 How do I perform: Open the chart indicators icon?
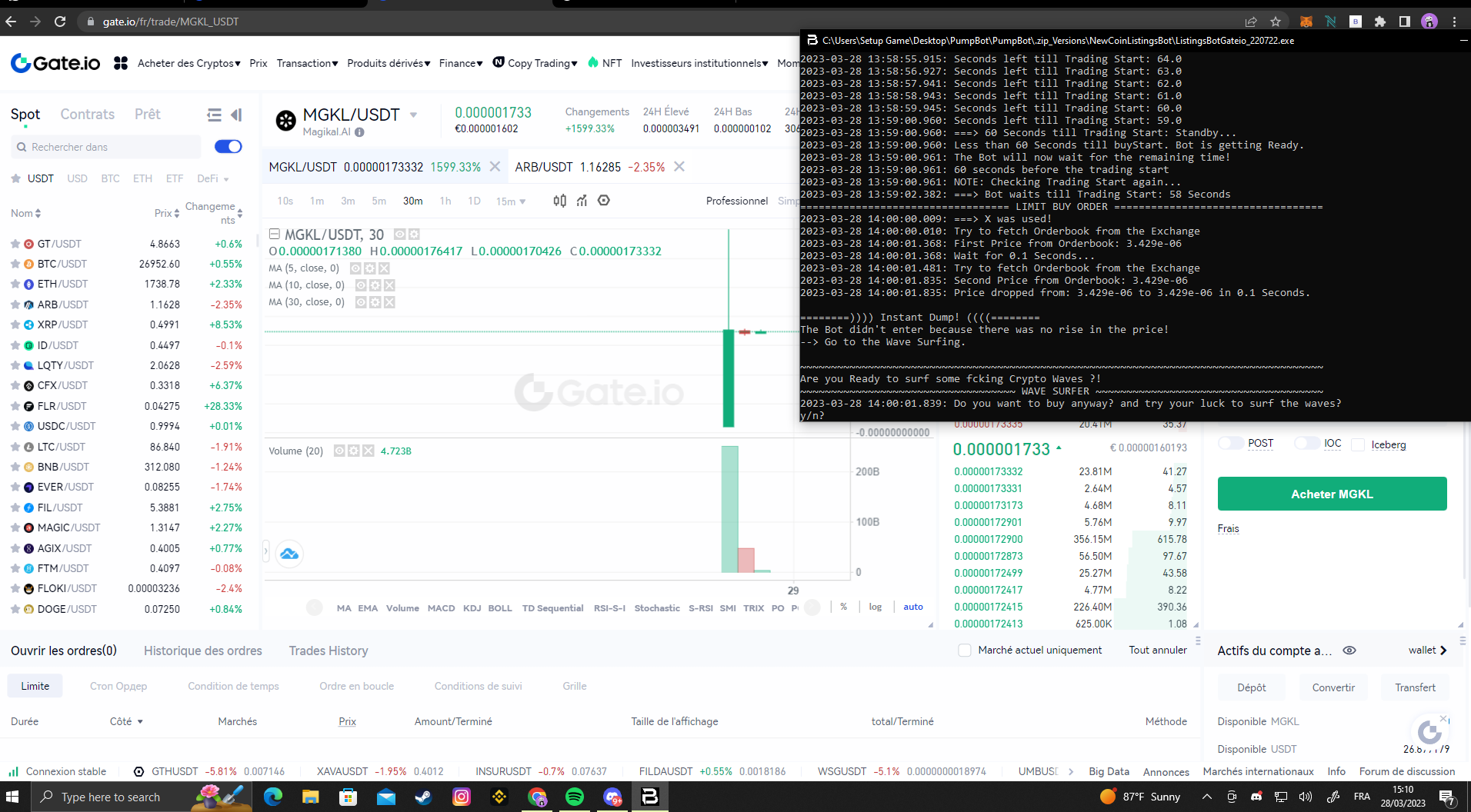[x=582, y=201]
